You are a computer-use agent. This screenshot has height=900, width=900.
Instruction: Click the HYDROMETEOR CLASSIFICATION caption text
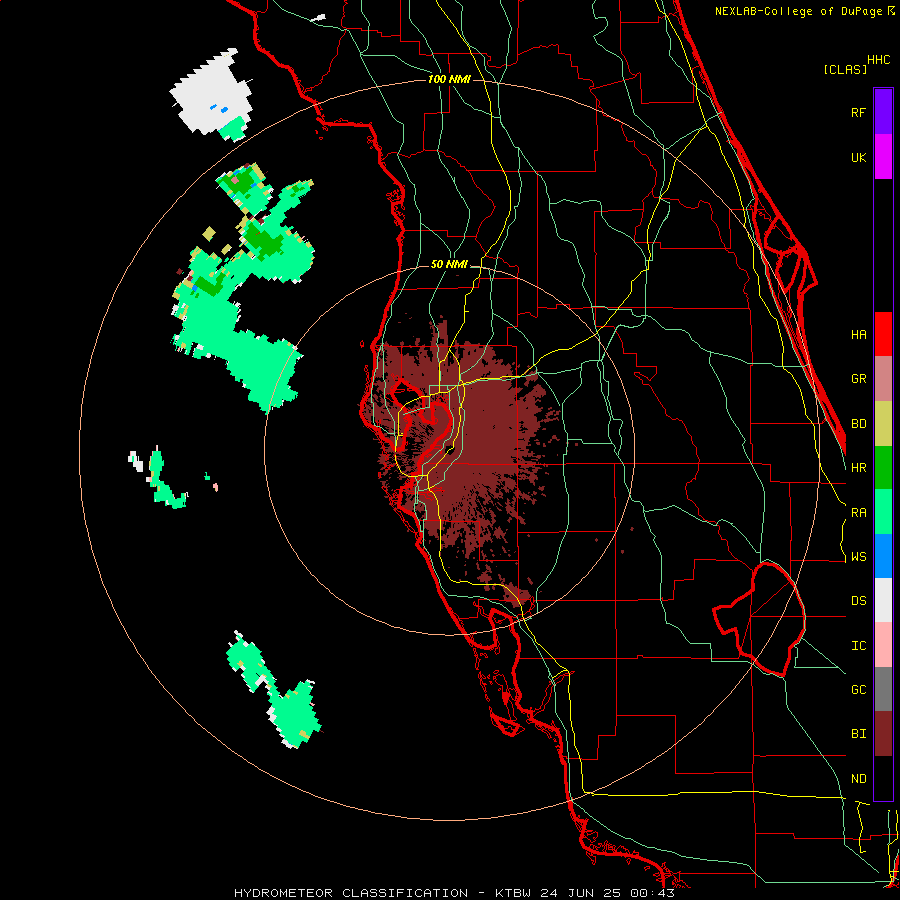point(351,893)
